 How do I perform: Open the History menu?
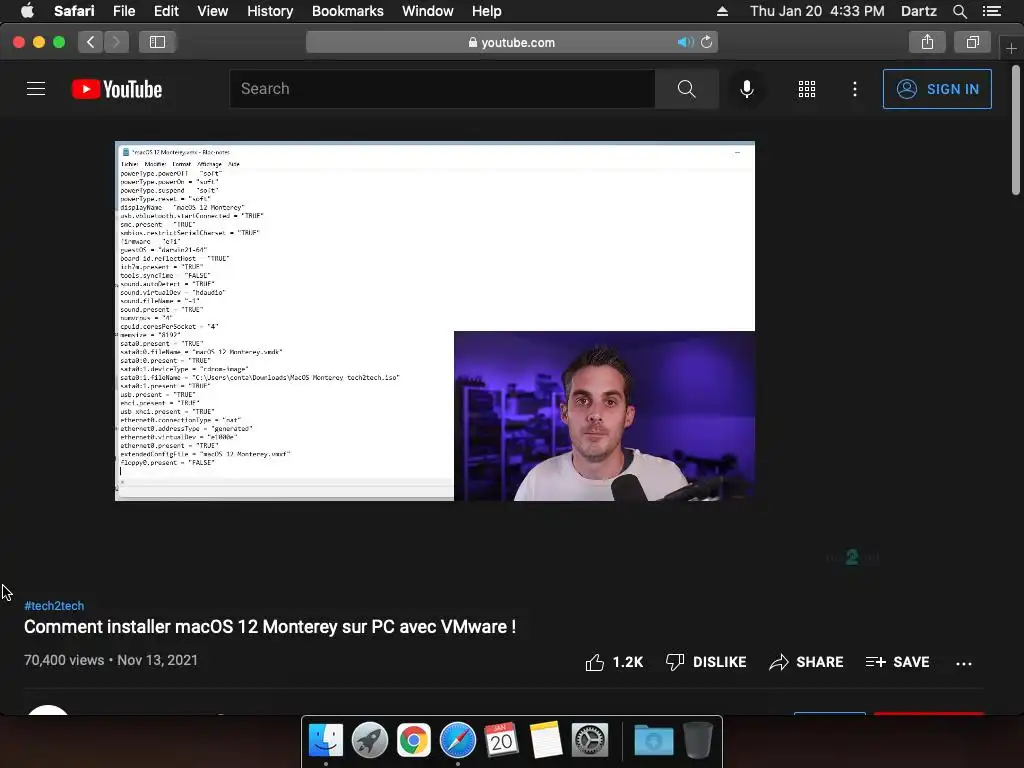pyautogui.click(x=270, y=11)
